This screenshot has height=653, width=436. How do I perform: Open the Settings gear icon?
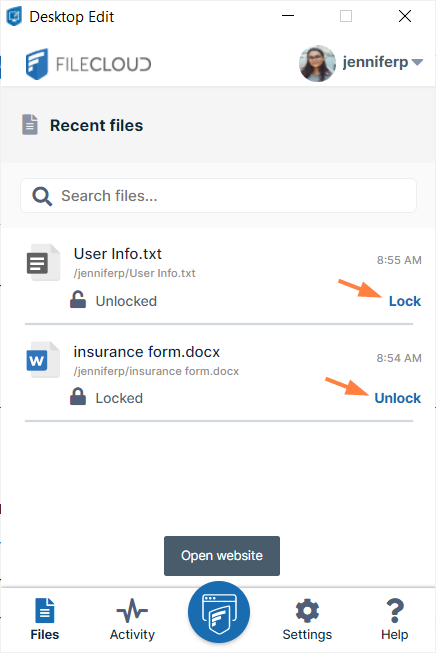[x=307, y=611]
